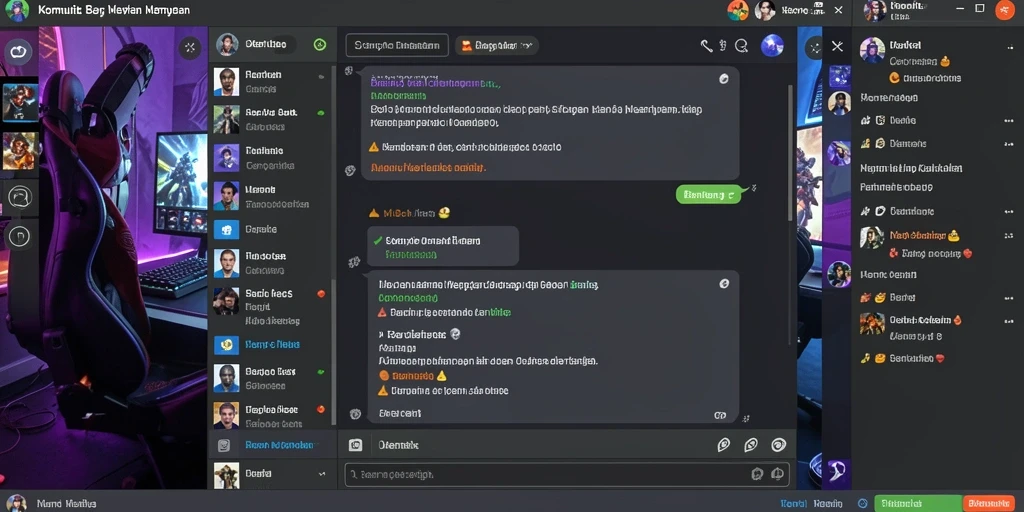Click the red status dot in the Goploa Bisce row
This screenshot has width=1024, height=512.
point(321,409)
